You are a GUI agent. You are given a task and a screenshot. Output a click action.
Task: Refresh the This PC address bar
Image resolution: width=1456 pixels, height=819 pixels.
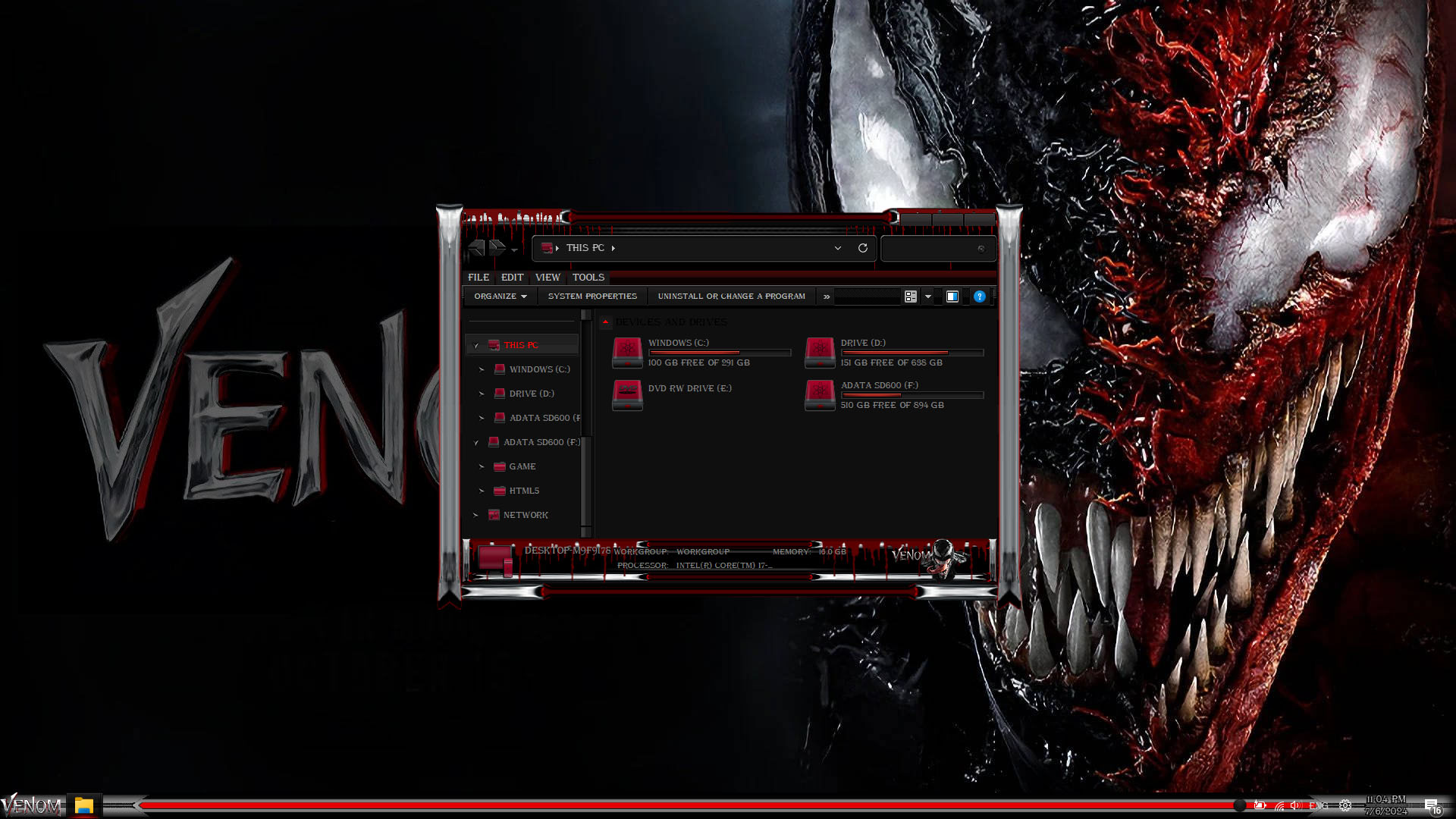(x=862, y=248)
